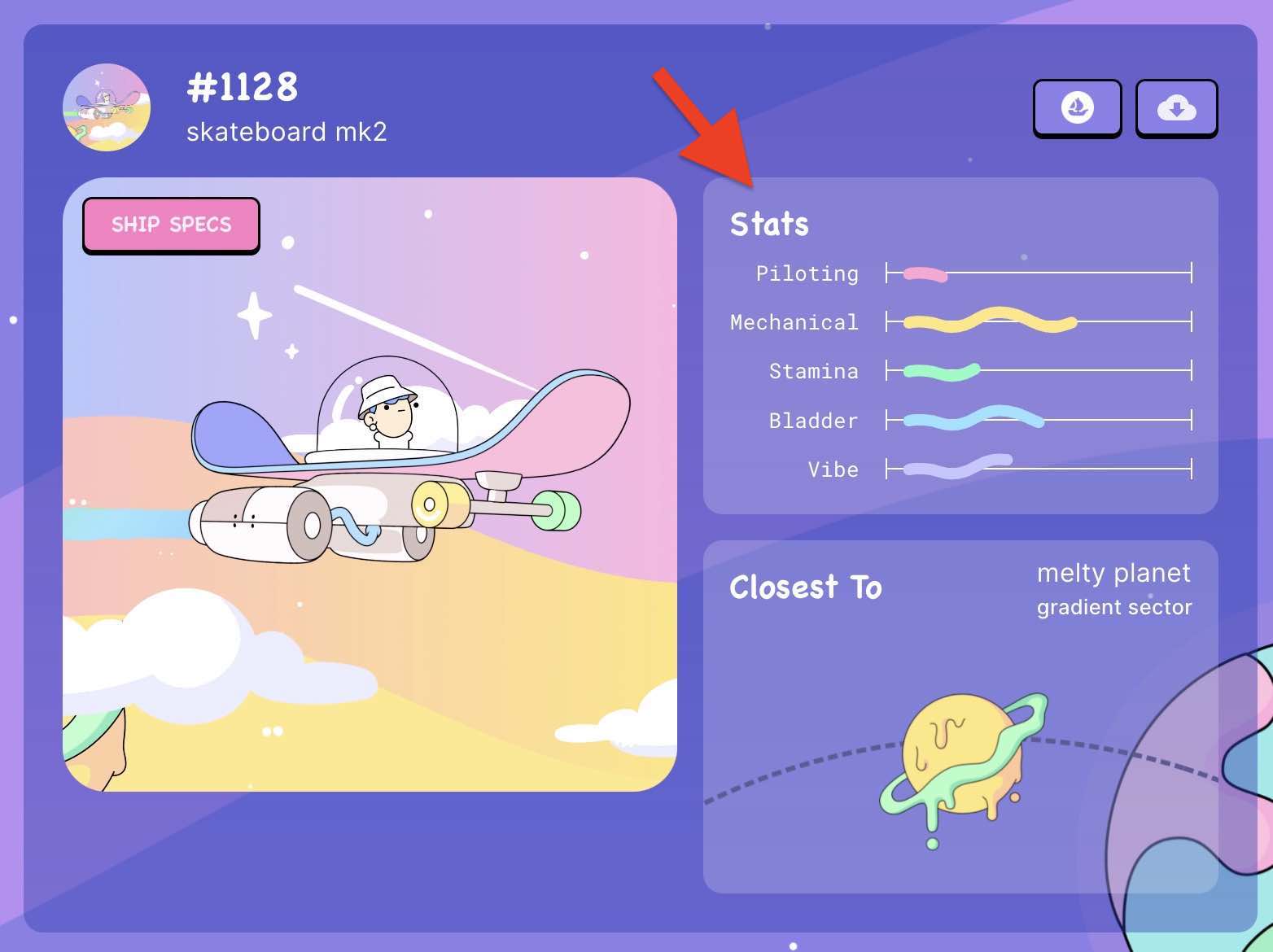
Task: Click the cloud download icon button
Action: (x=1176, y=108)
